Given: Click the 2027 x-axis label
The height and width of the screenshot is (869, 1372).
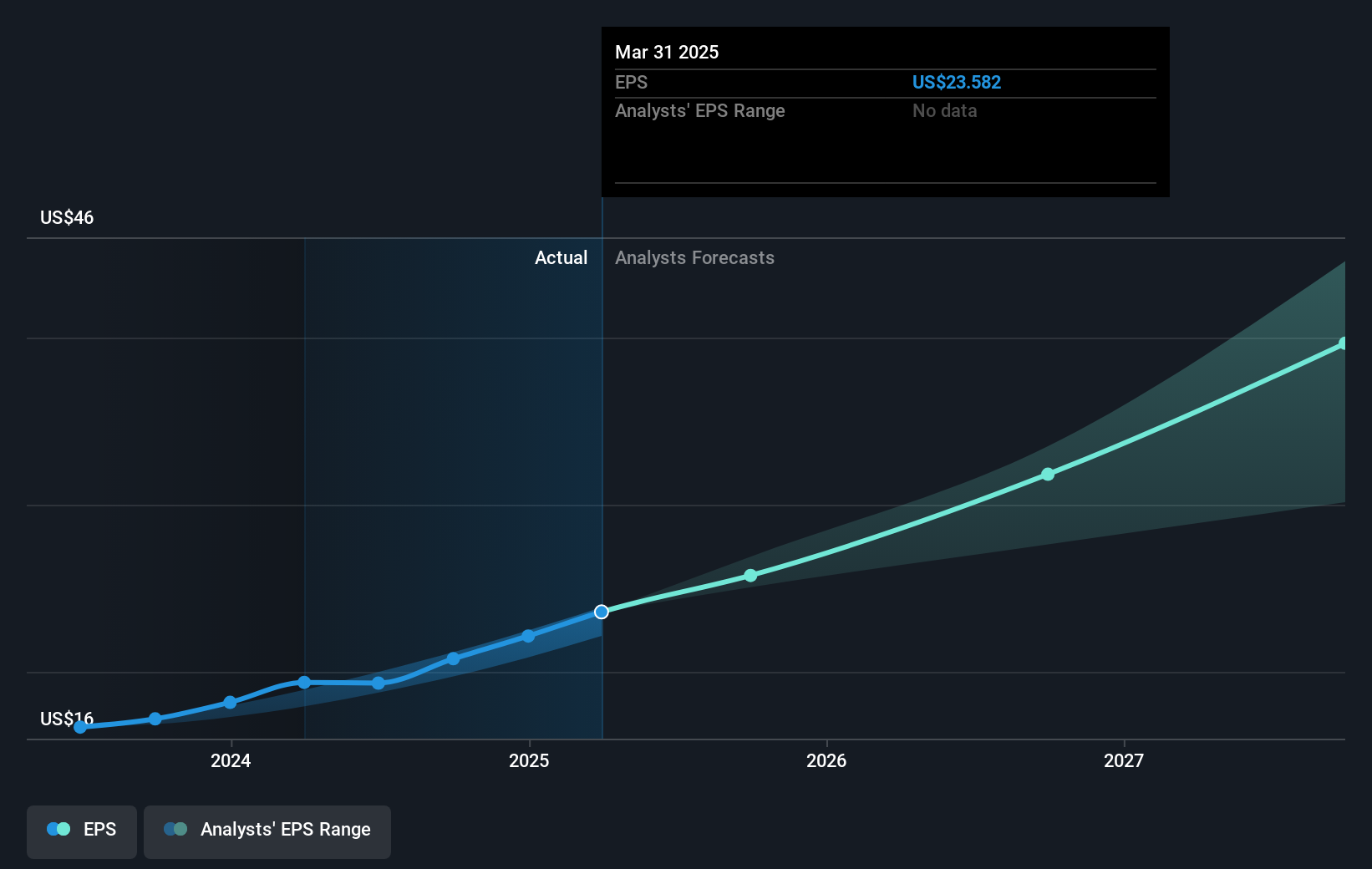Looking at the screenshot, I should (x=1124, y=760).
